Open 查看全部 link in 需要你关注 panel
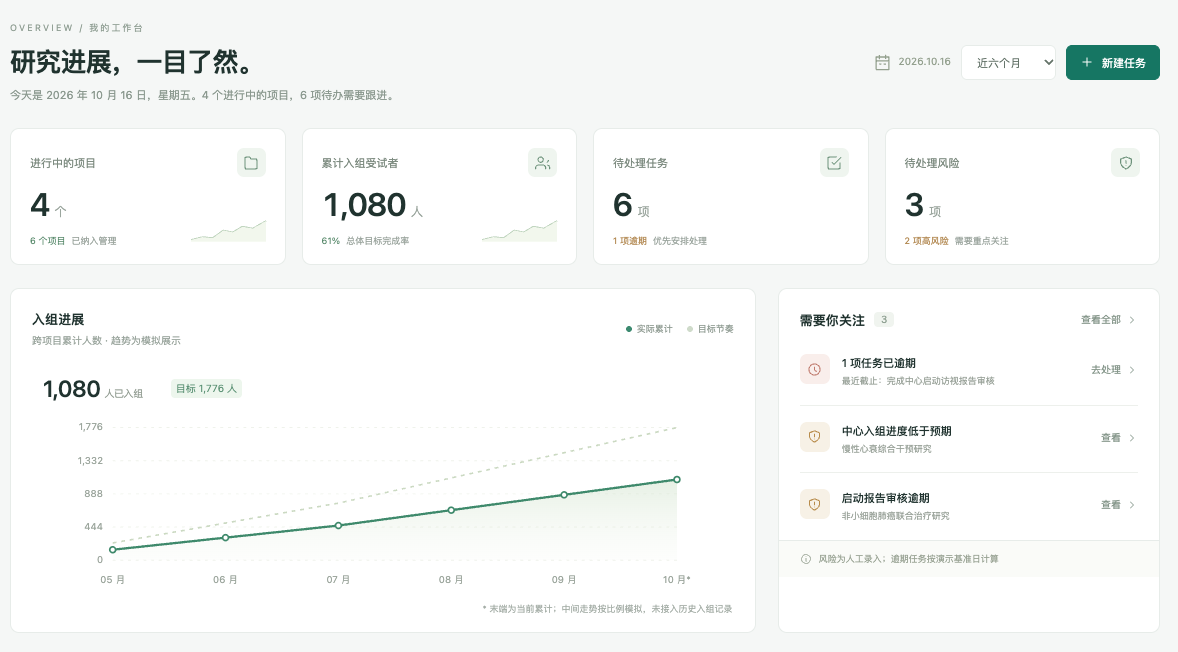The width and height of the screenshot is (1178, 652). click(x=1101, y=320)
